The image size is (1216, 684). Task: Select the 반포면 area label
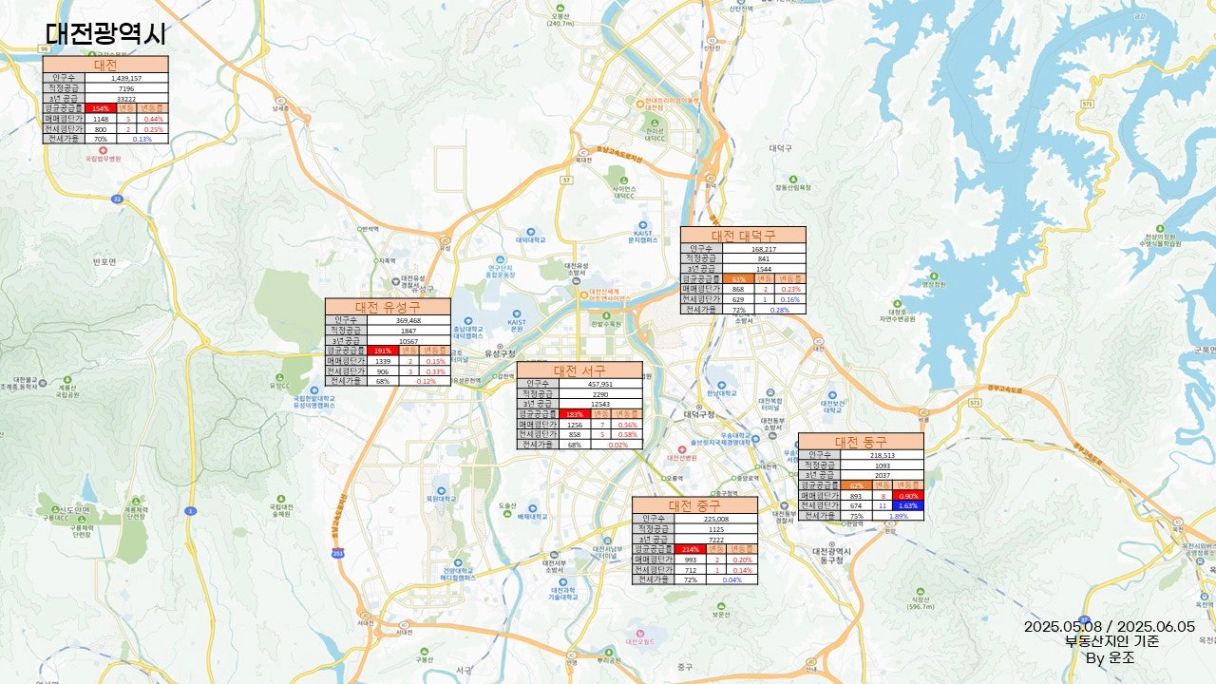(104, 261)
